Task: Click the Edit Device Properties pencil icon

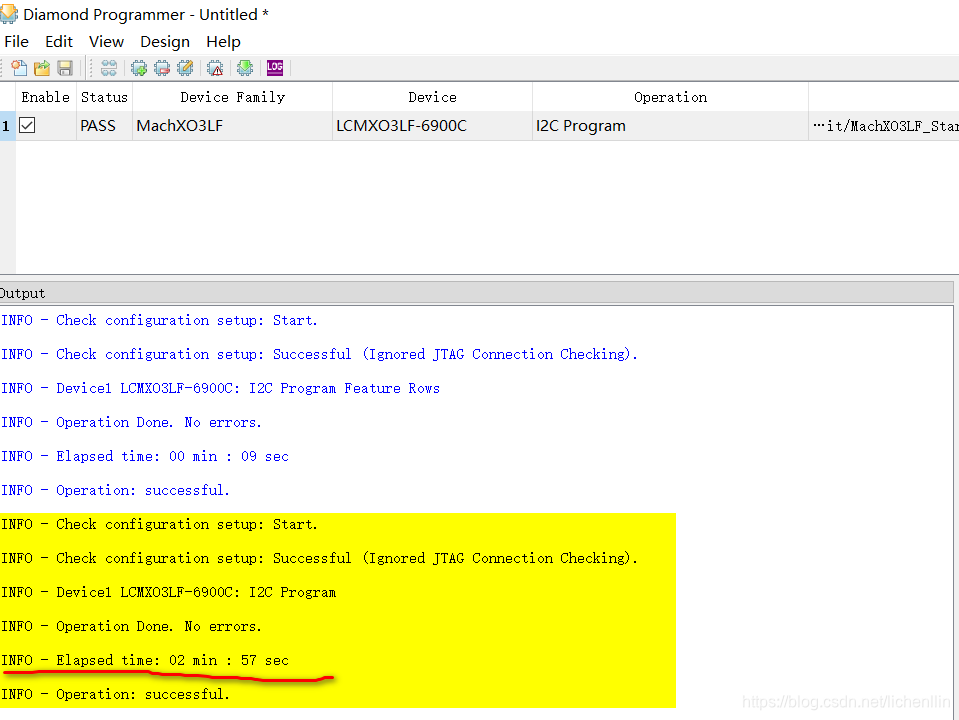Action: point(185,68)
